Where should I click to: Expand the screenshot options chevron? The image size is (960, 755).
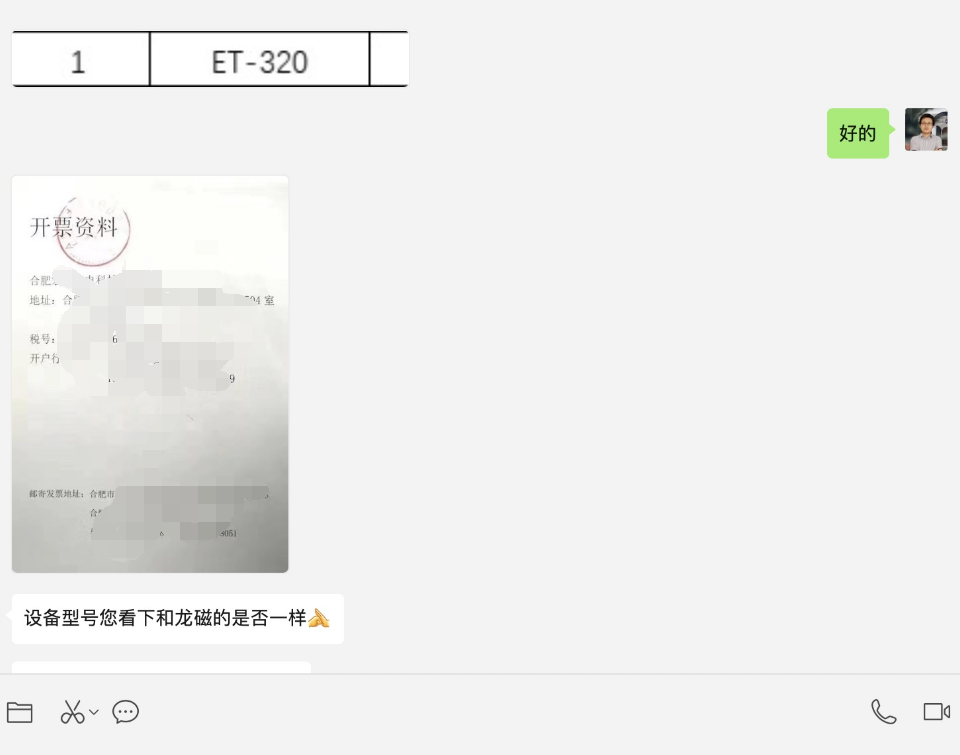point(94,712)
